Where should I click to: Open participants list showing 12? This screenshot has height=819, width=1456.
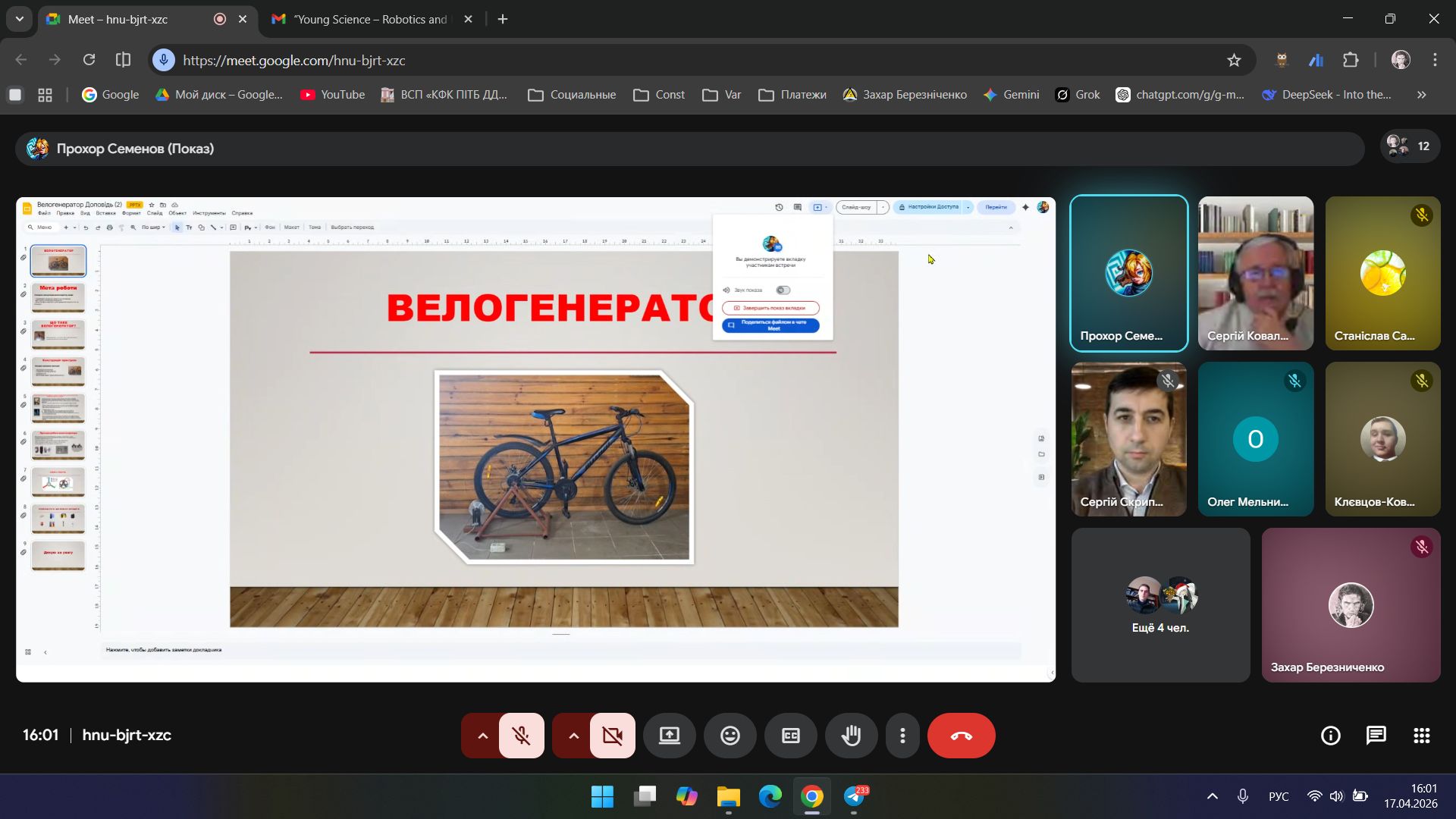click(1409, 146)
